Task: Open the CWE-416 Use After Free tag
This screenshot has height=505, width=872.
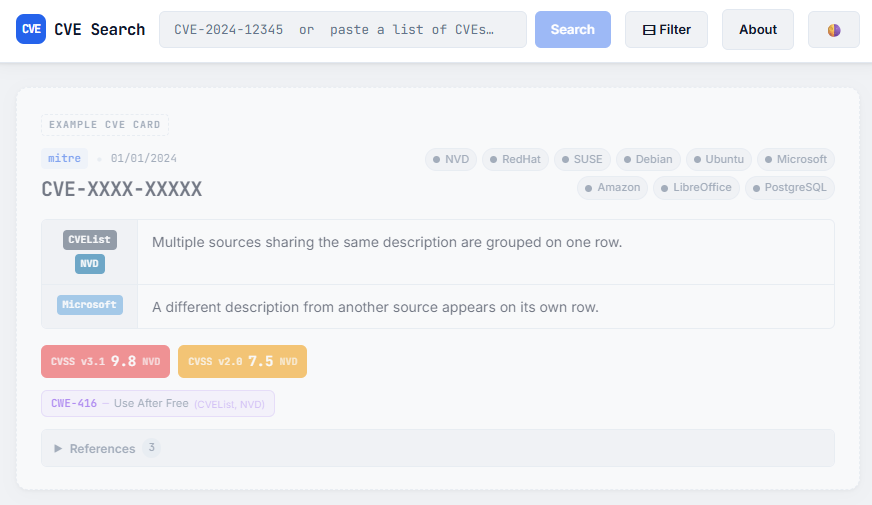Action: coord(158,404)
